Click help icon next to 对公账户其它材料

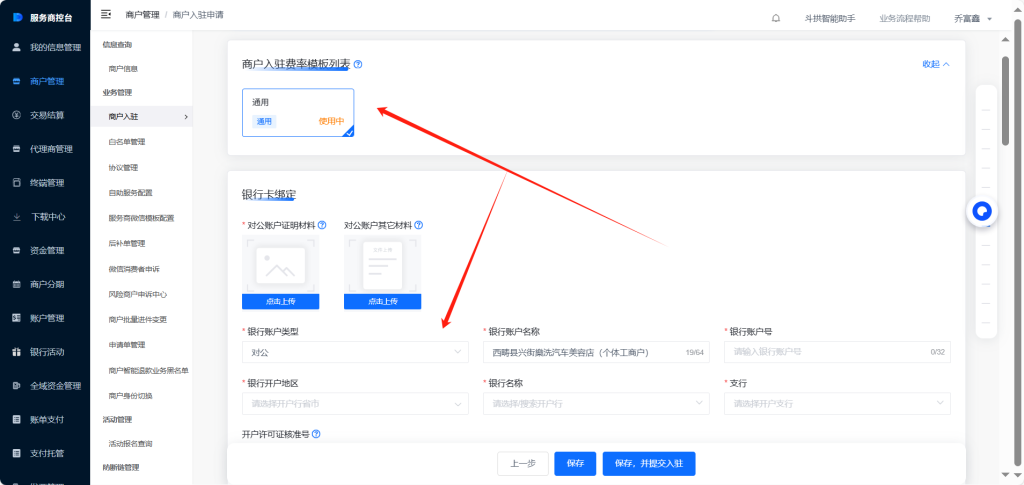click(419, 225)
